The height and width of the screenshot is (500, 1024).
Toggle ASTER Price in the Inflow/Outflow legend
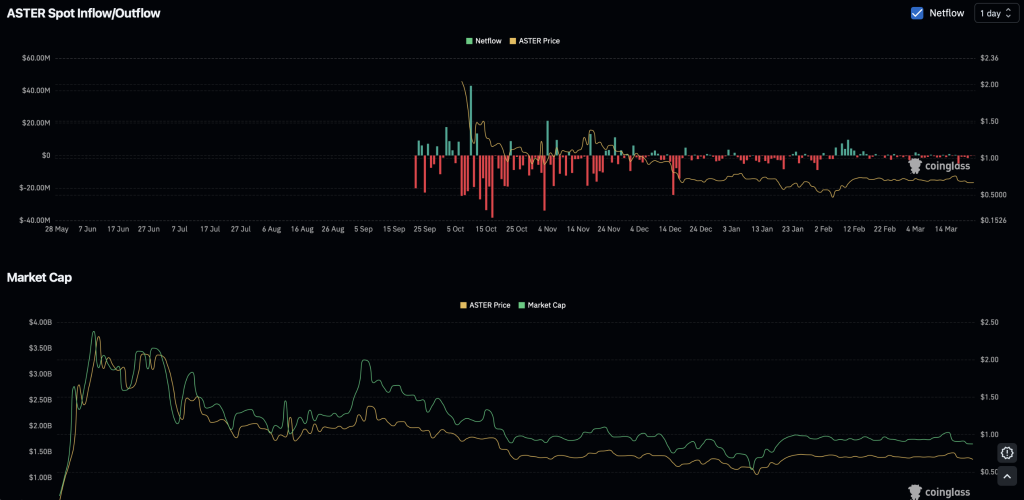[535, 40]
